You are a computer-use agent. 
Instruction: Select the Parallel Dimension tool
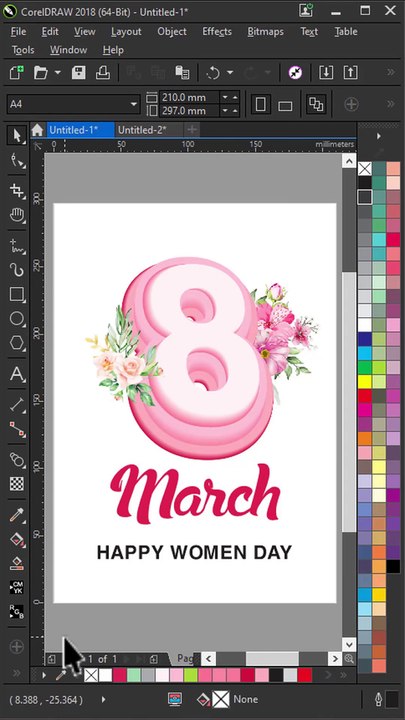click(x=17, y=404)
